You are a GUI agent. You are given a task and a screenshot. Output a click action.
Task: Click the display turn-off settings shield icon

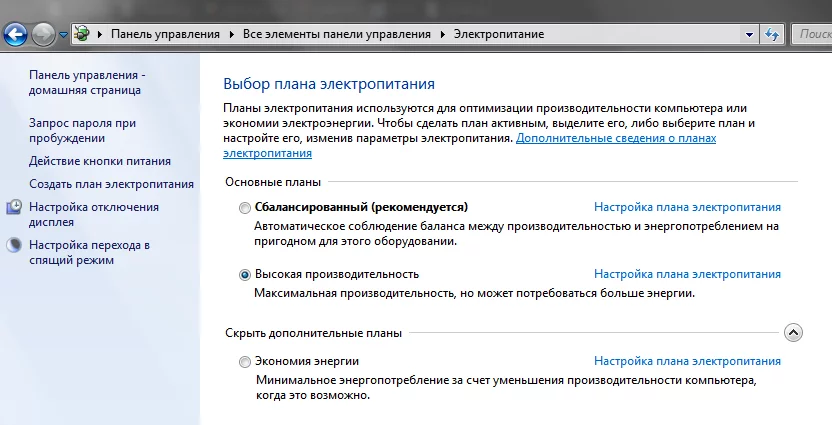pos(15,207)
